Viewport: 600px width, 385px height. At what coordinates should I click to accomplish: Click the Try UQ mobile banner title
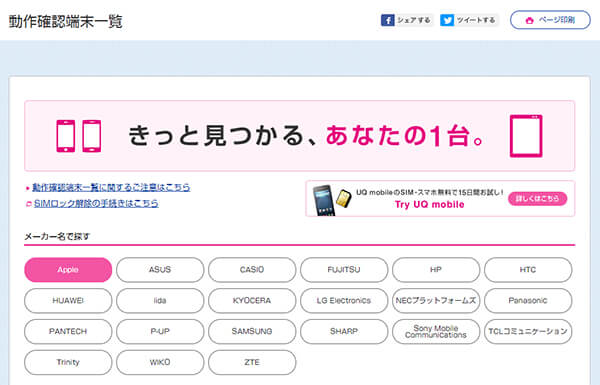(x=430, y=204)
